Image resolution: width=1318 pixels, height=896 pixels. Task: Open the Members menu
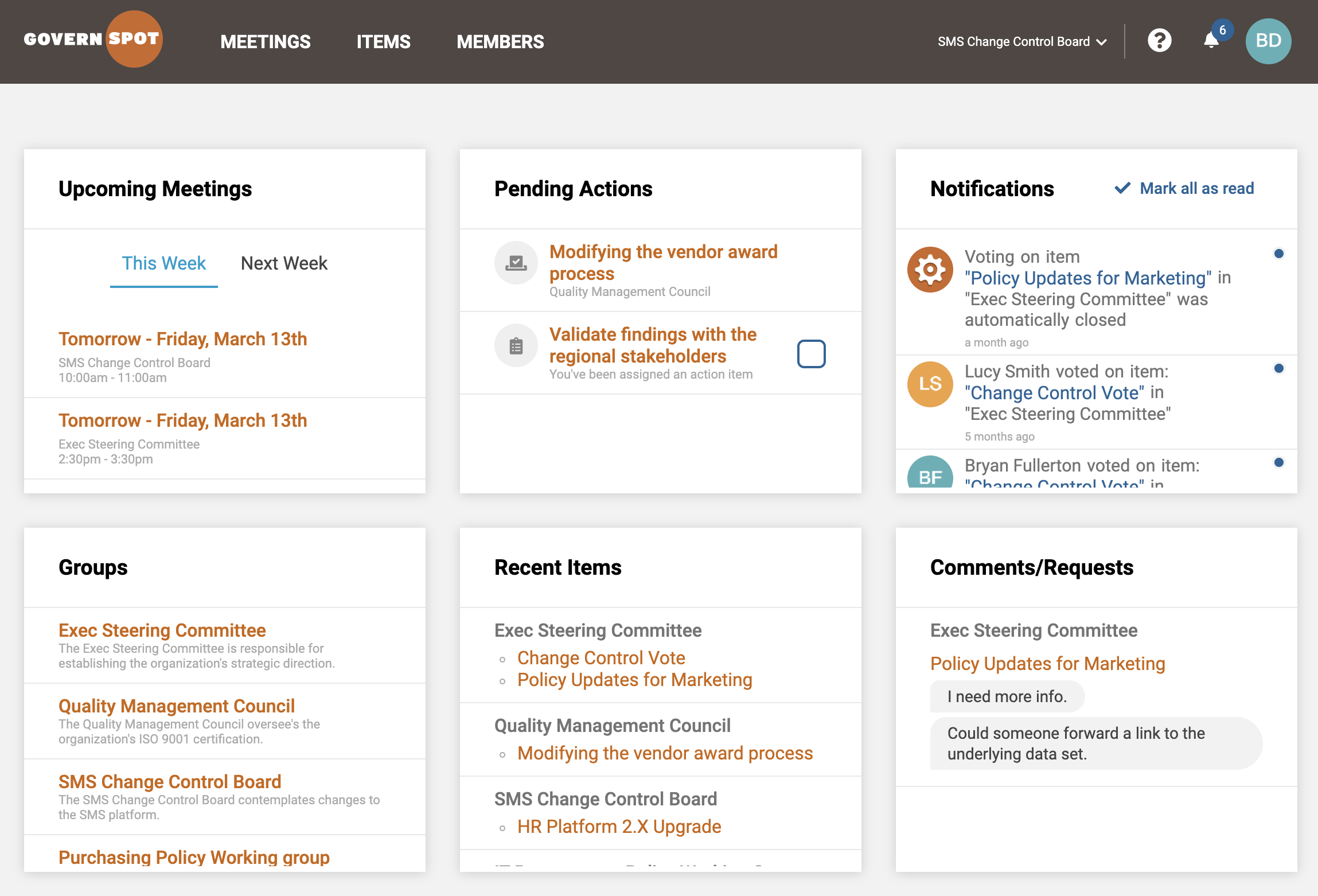pos(500,42)
